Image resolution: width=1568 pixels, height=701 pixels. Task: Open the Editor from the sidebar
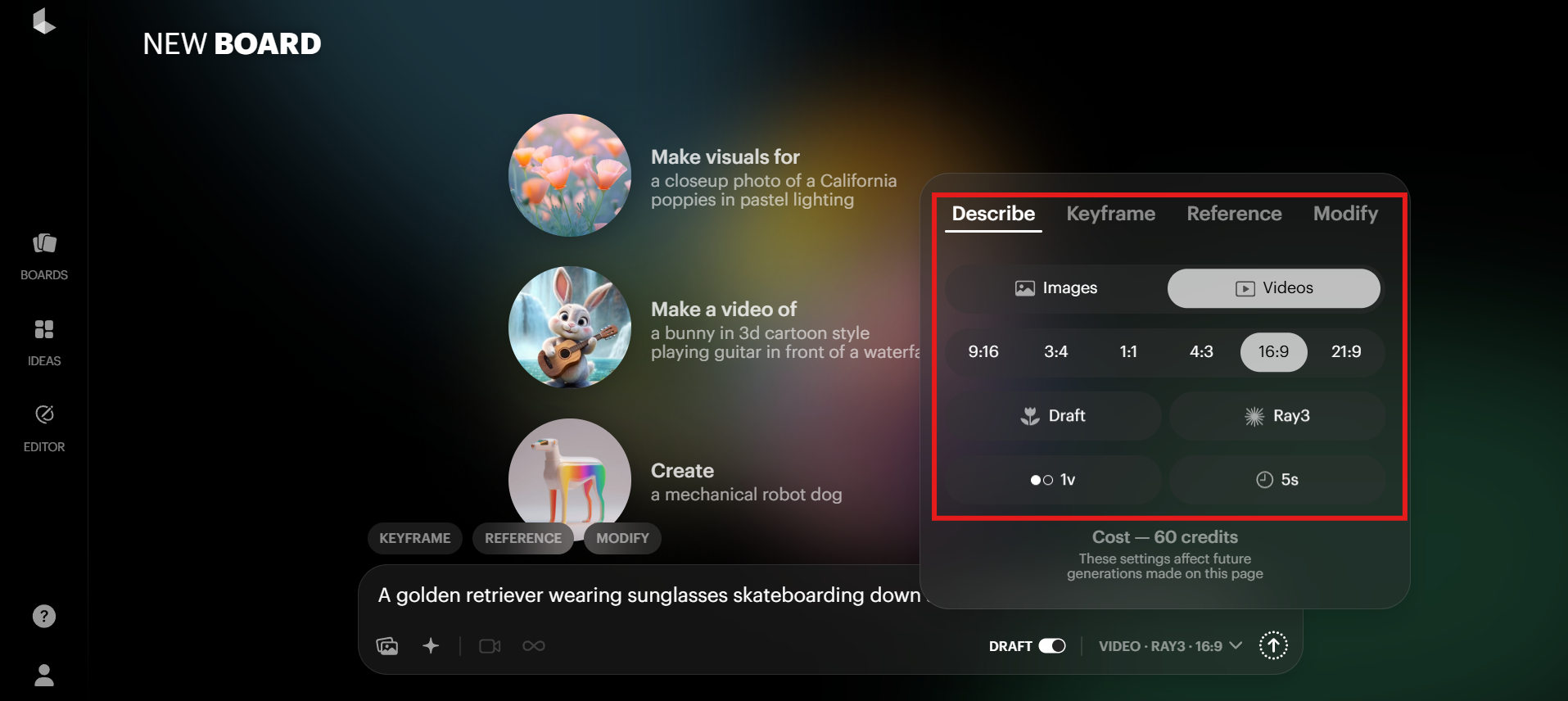click(x=44, y=428)
